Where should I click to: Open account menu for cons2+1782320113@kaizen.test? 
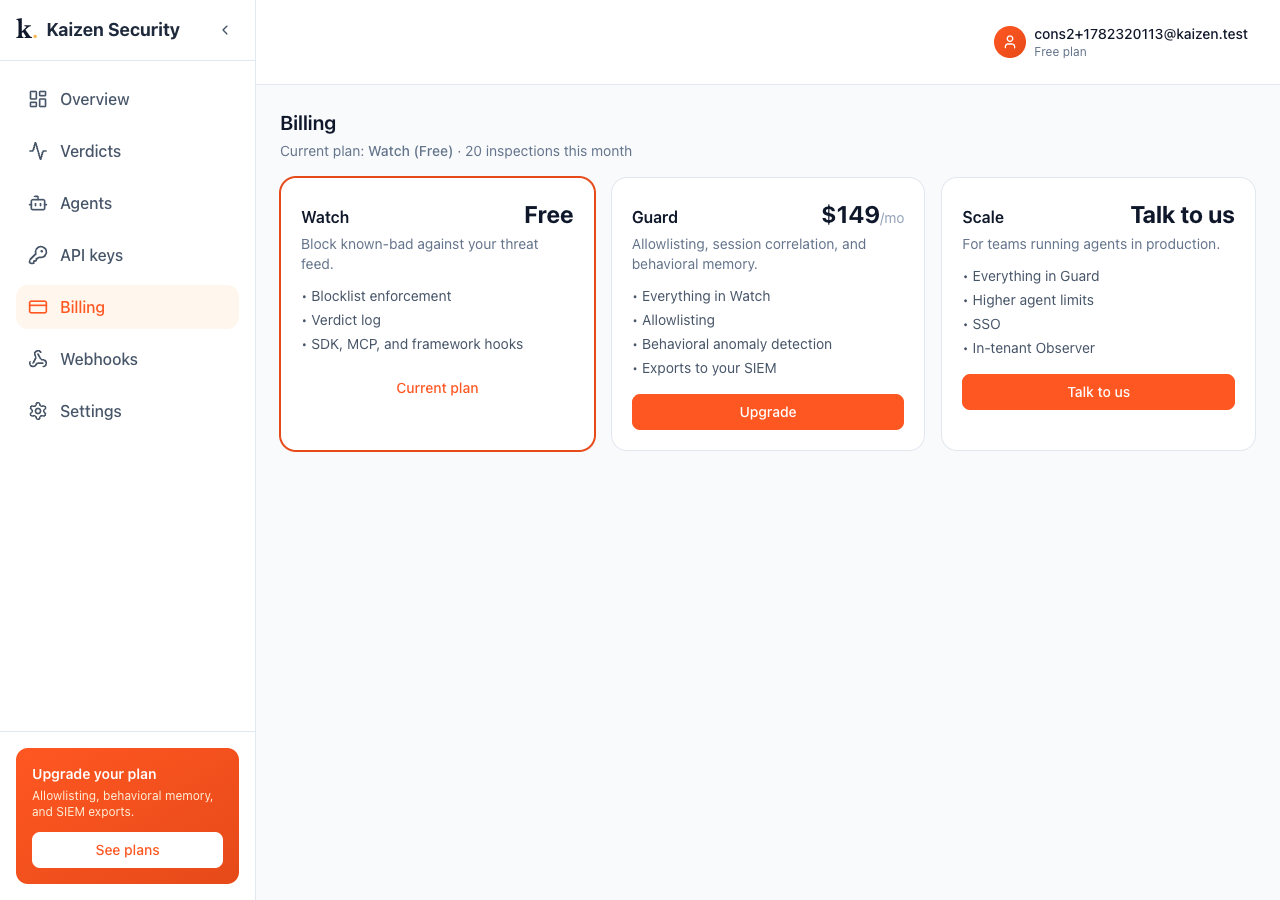point(1121,42)
